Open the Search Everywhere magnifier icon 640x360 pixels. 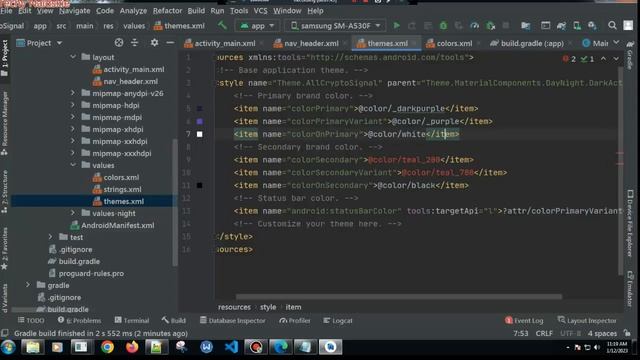point(612,26)
